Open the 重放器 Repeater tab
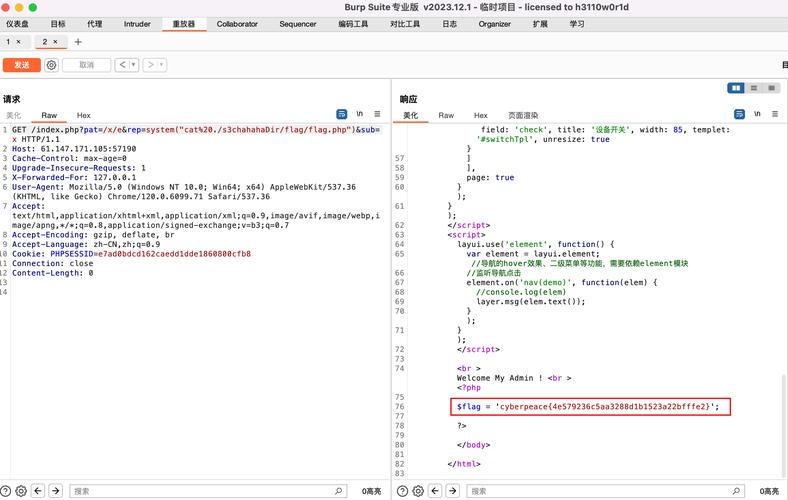Viewport: 788px width, 500px height. click(x=184, y=24)
